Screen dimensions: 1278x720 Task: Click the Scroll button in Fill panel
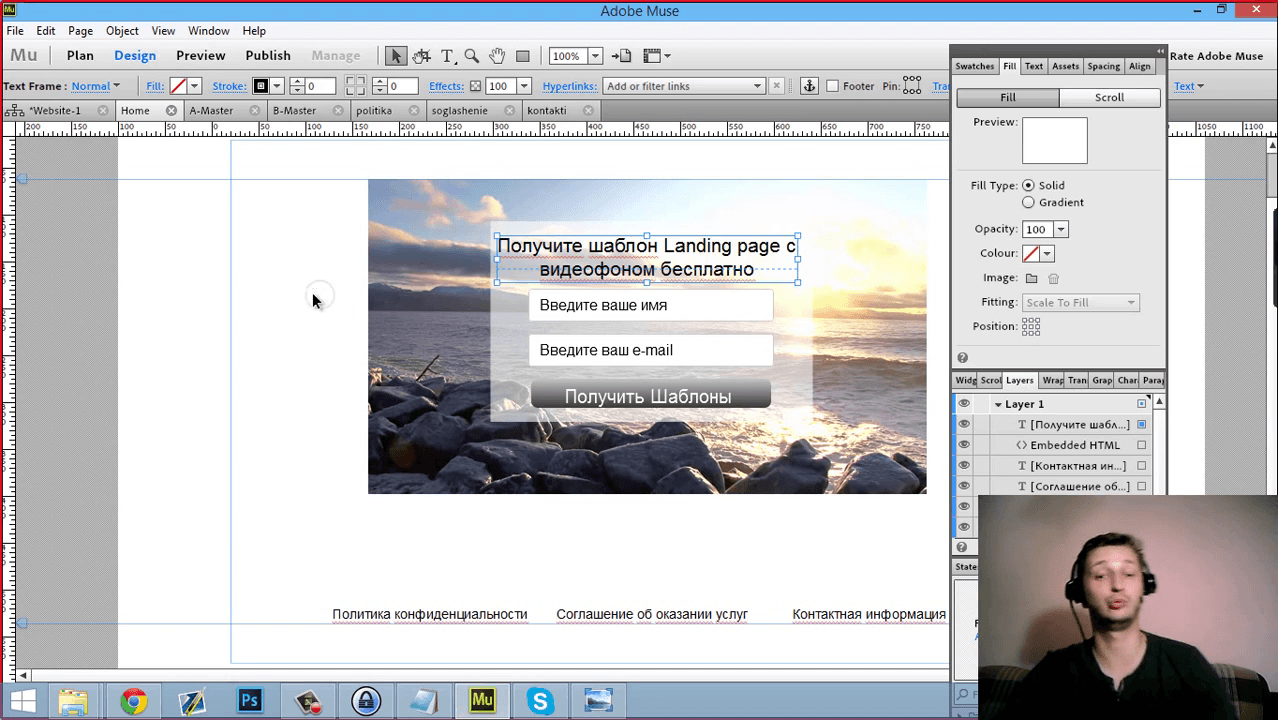[1110, 98]
